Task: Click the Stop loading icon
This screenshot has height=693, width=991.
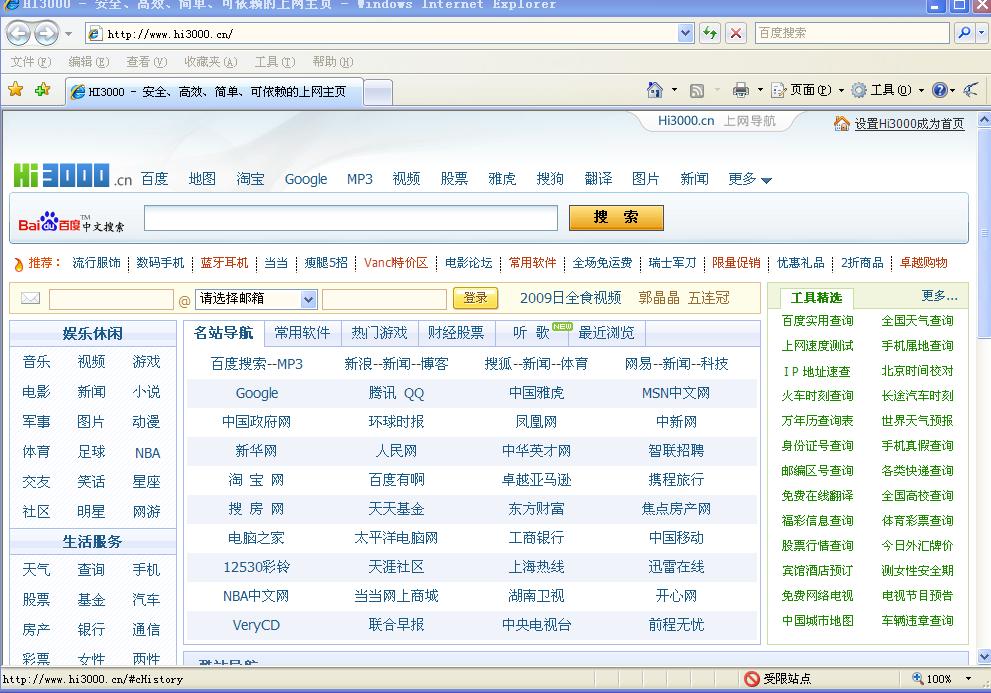Action: [x=736, y=33]
